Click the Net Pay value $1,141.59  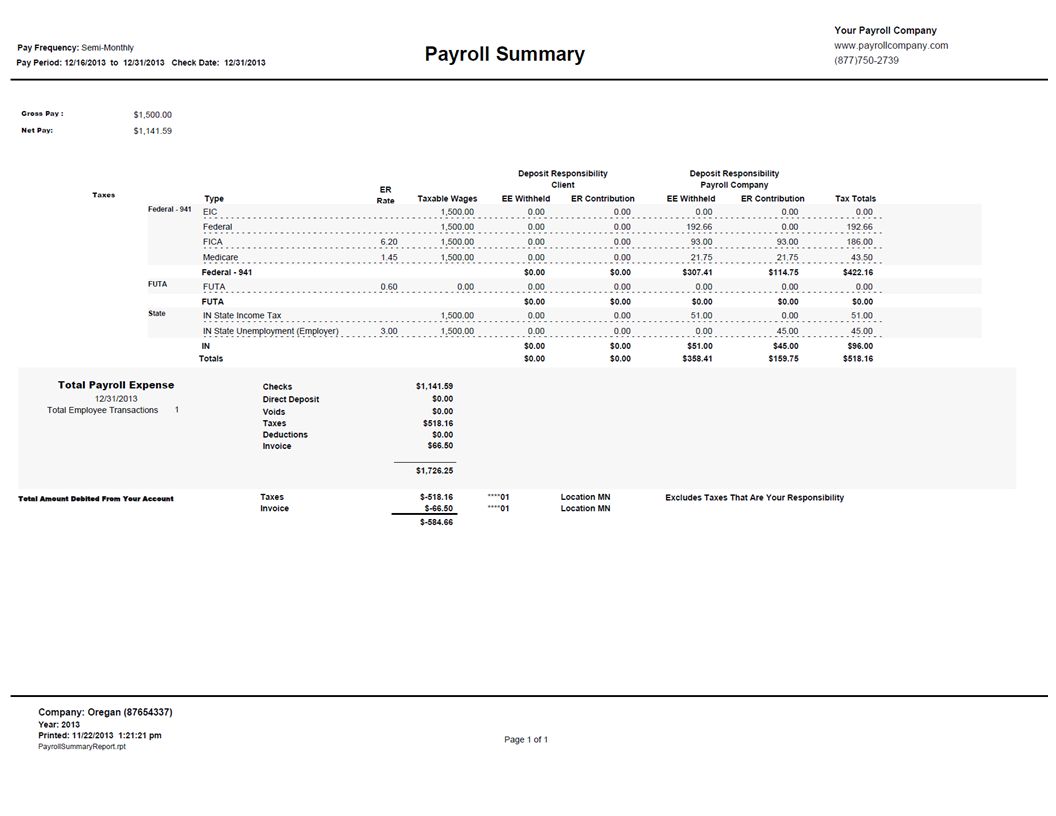point(152,131)
